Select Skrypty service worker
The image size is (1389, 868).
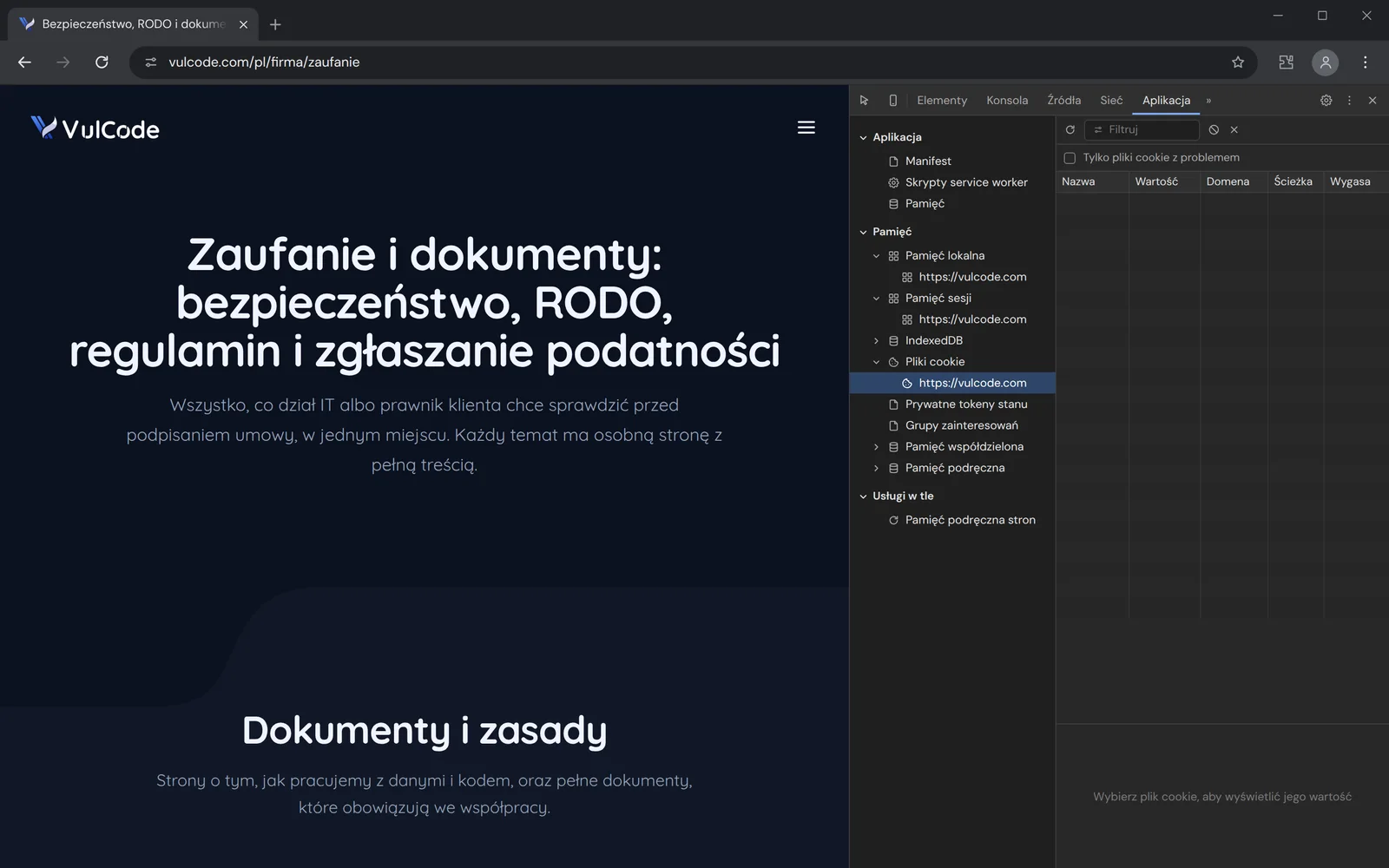click(966, 182)
